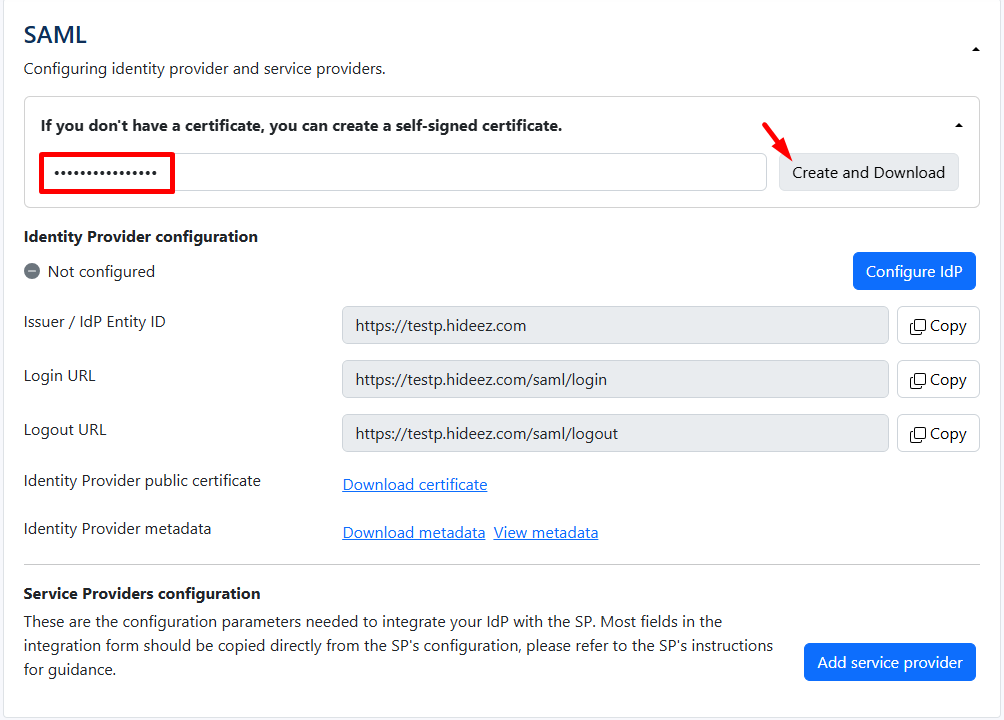
Task: Open the View metadata link
Action: (545, 532)
